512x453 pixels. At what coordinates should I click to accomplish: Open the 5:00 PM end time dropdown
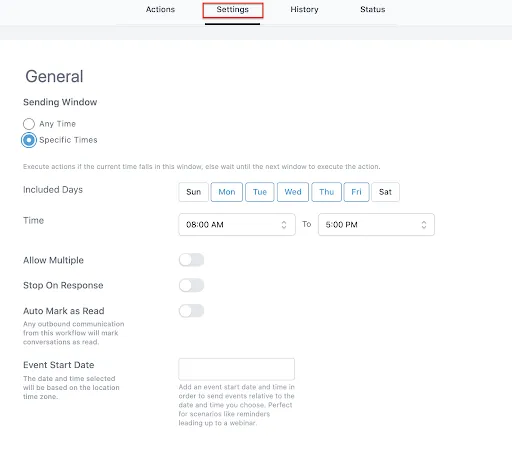tap(376, 225)
